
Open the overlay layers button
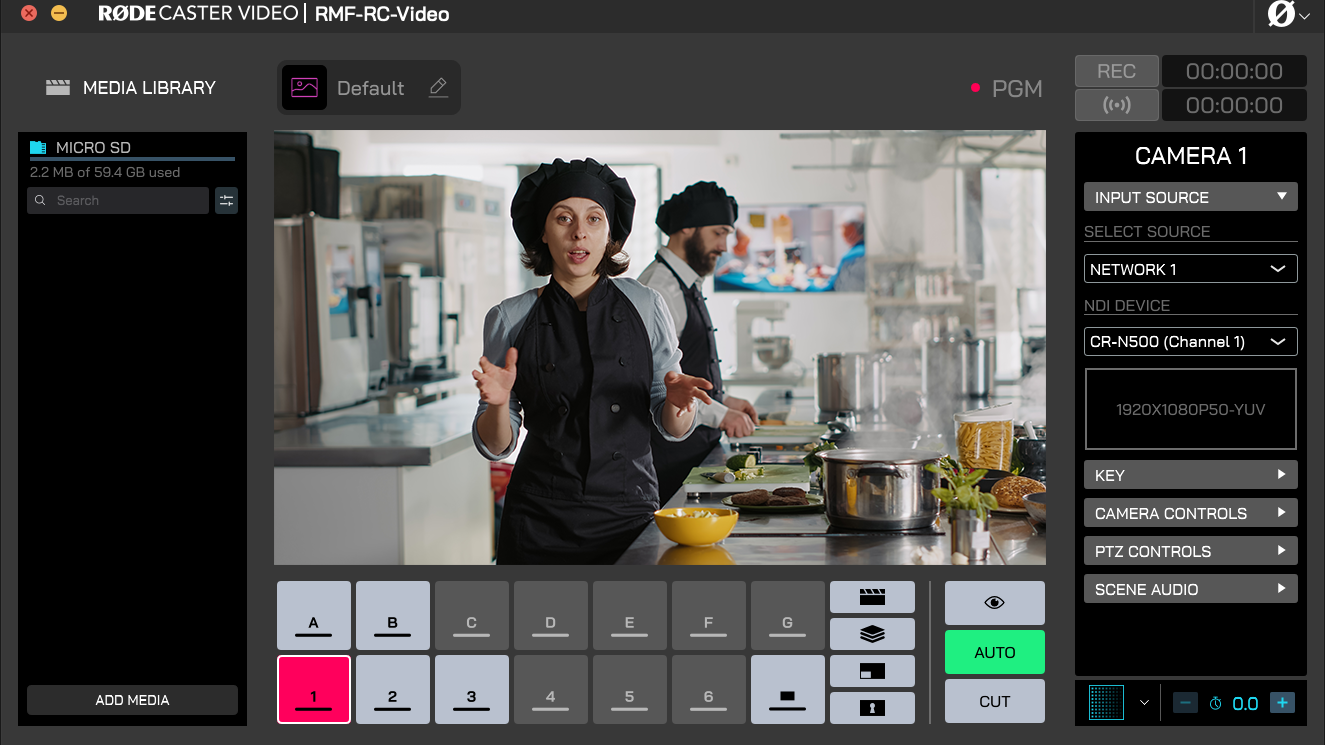tap(872, 634)
